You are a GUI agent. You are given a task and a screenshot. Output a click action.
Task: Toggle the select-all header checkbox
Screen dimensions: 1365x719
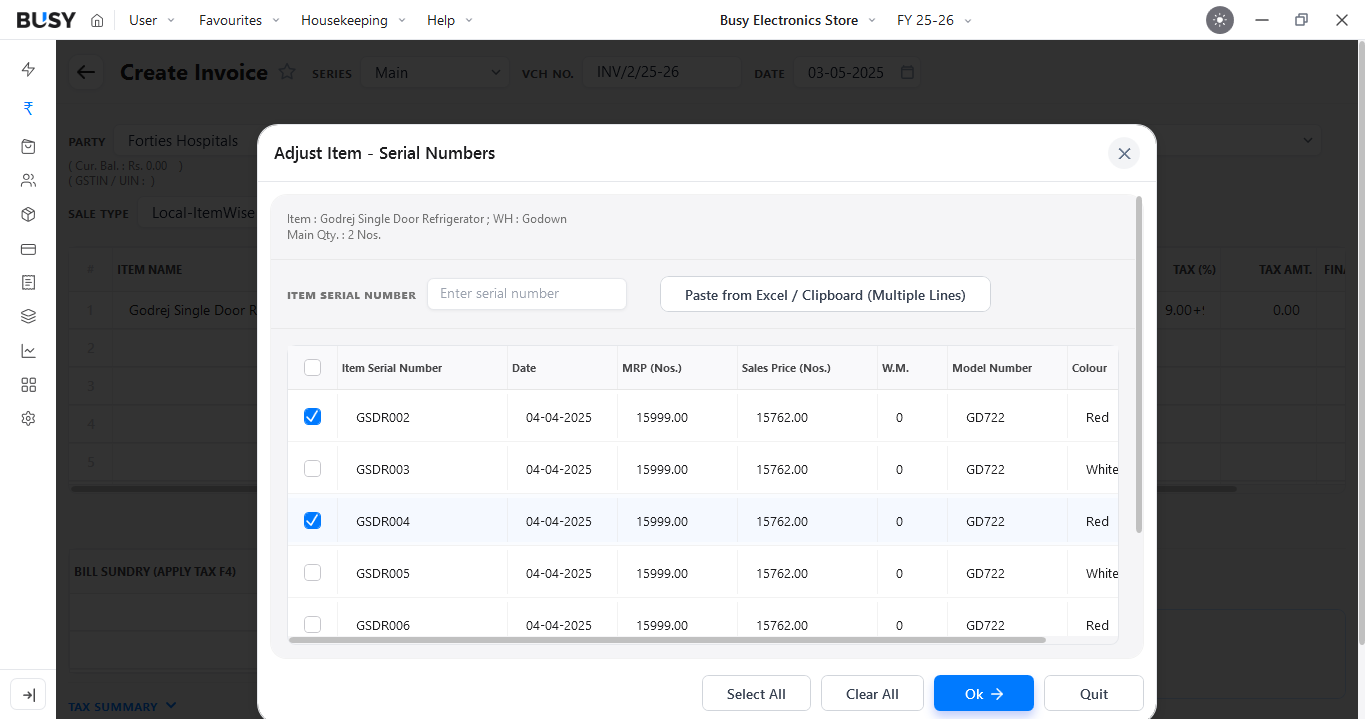click(312, 368)
